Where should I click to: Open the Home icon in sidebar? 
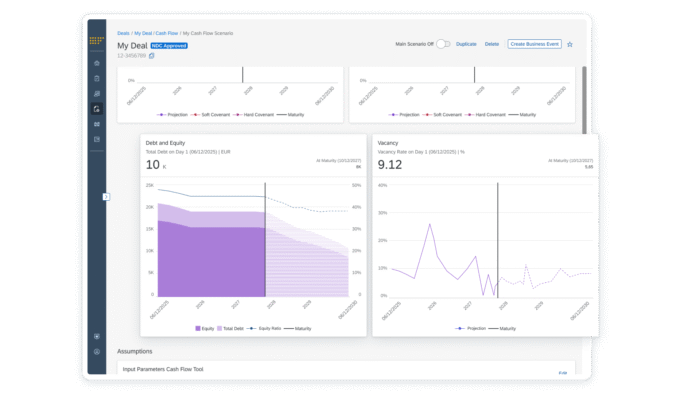[x=97, y=63]
